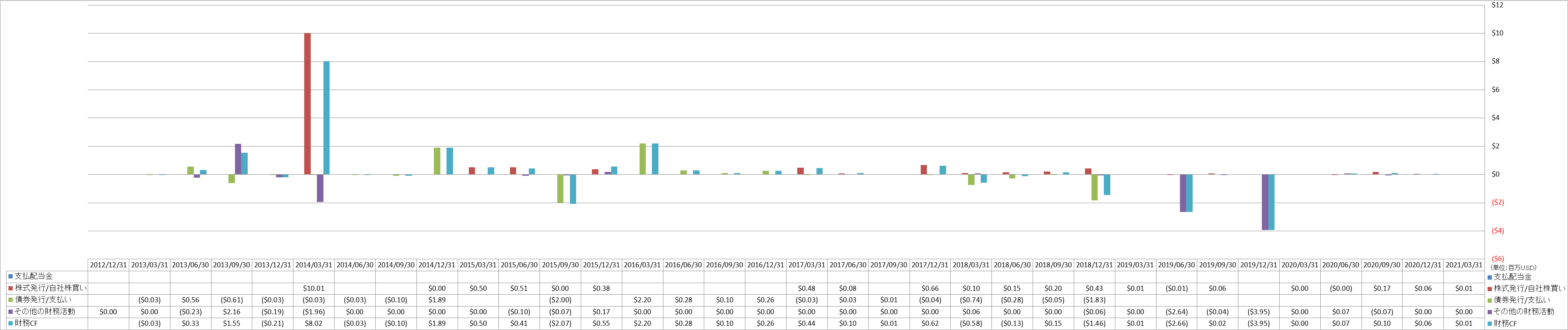Select the tall teal 財務CF bar for 2014/03/31
Viewport: 1568px width, 330px height.
pos(326,118)
